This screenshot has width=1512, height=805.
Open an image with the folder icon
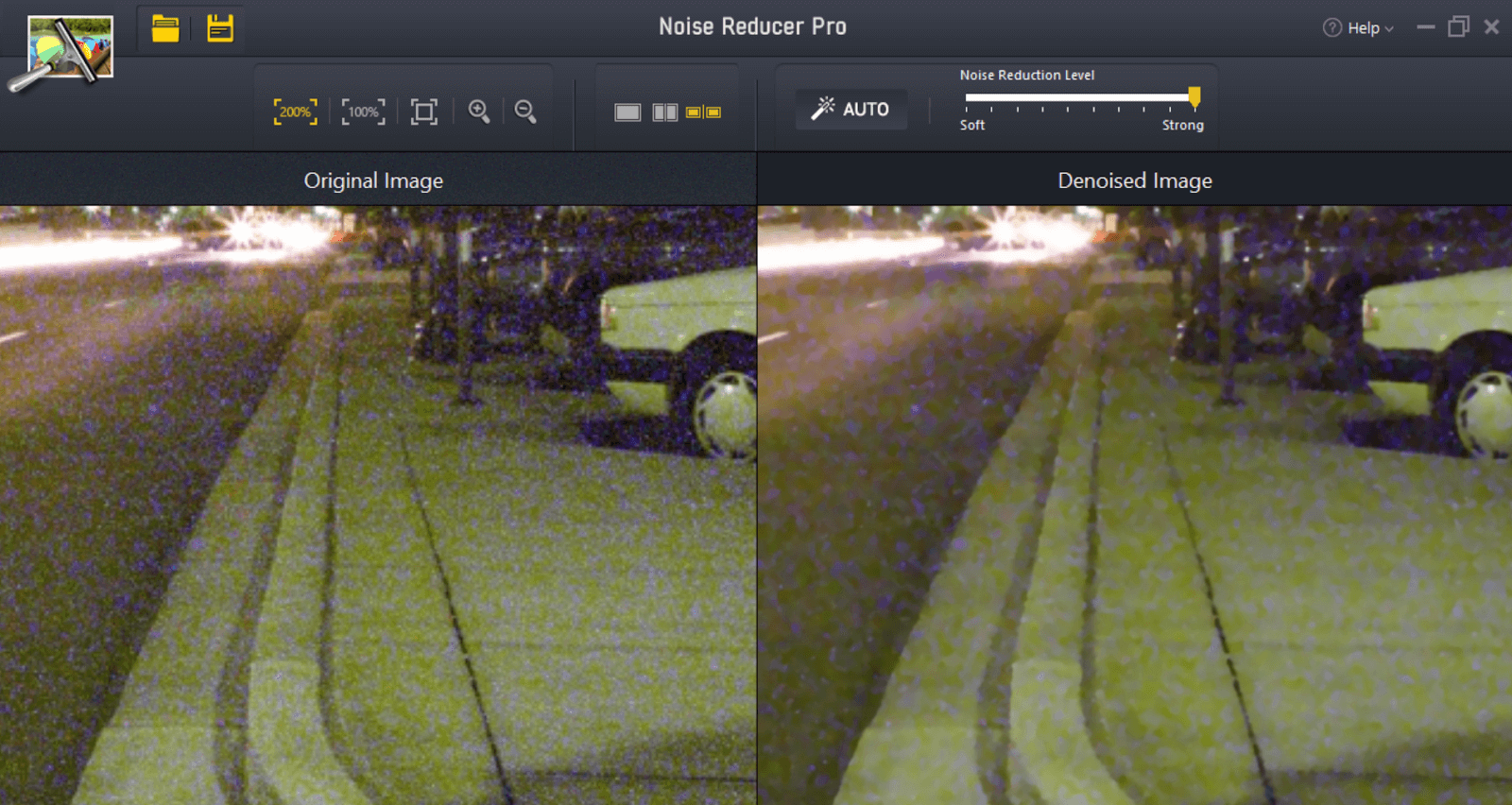click(165, 29)
